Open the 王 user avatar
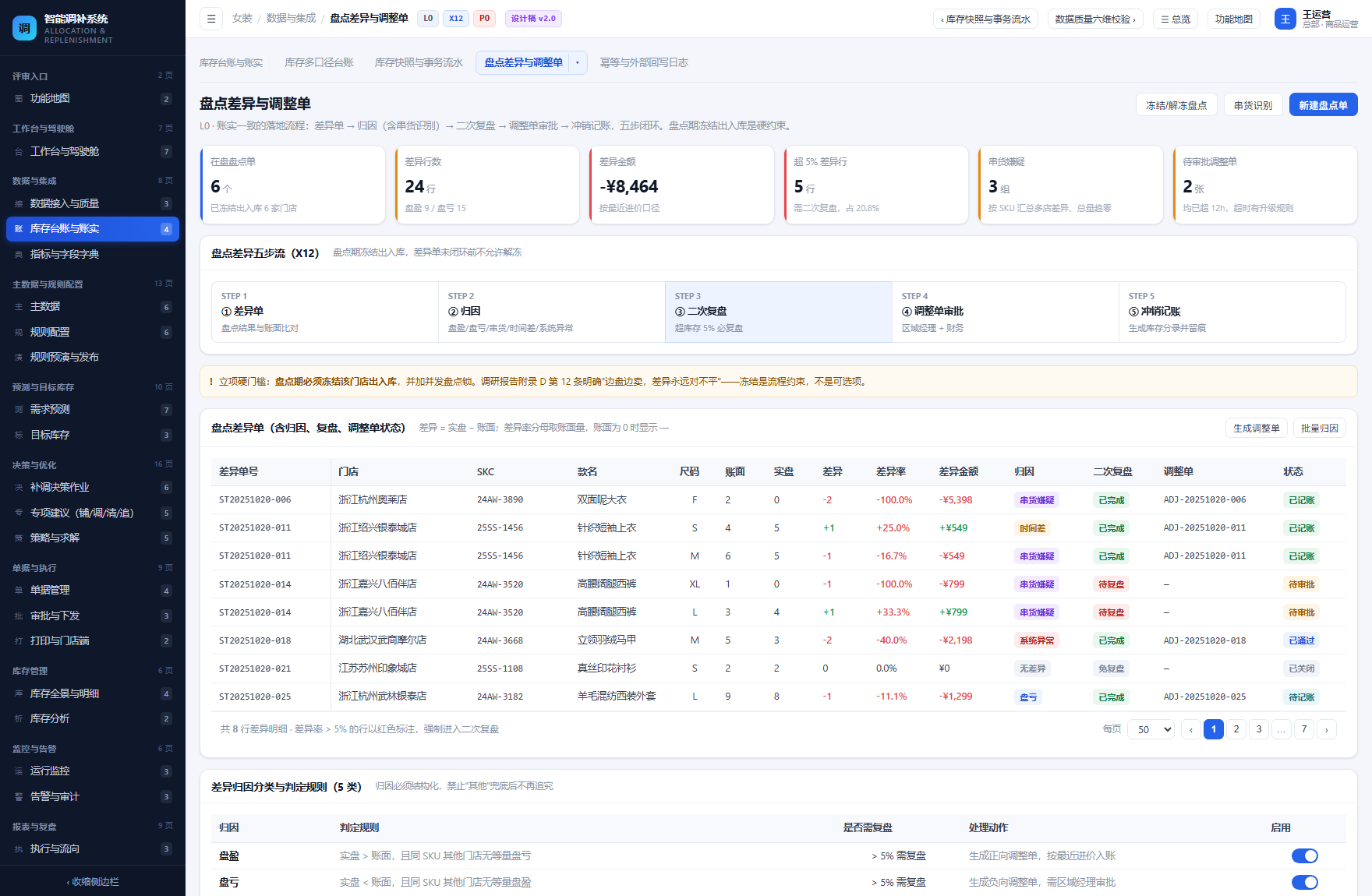Viewport: 1372px width, 896px height. pyautogui.click(x=1285, y=19)
